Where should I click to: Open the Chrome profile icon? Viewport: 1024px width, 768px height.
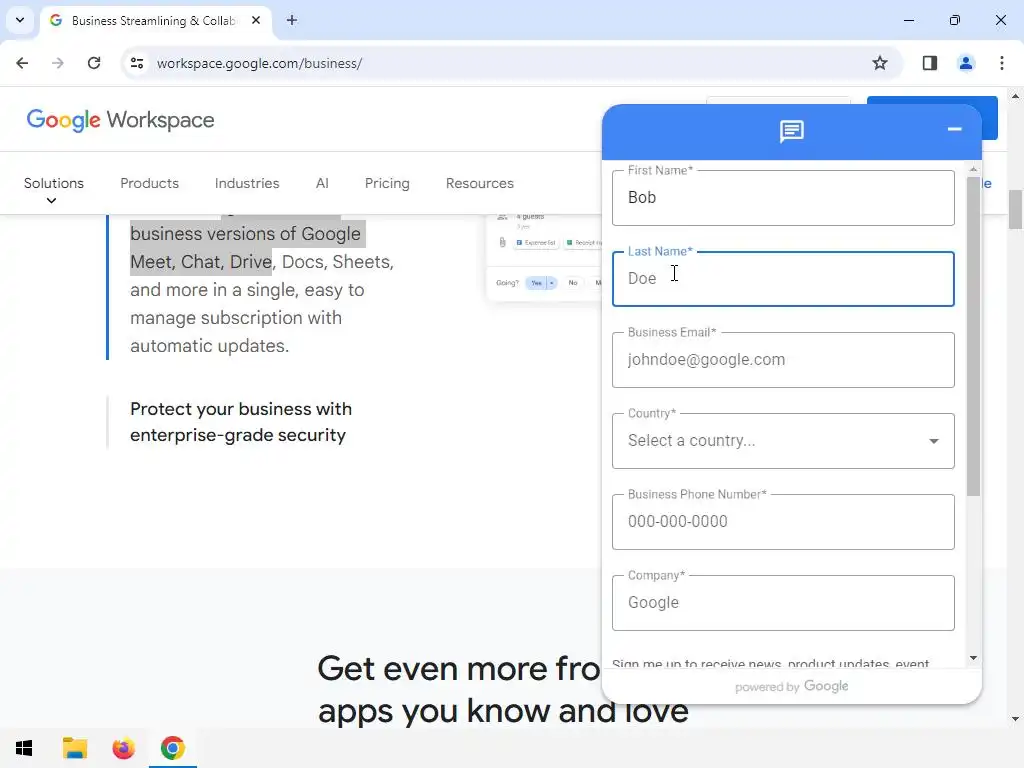pos(966,63)
